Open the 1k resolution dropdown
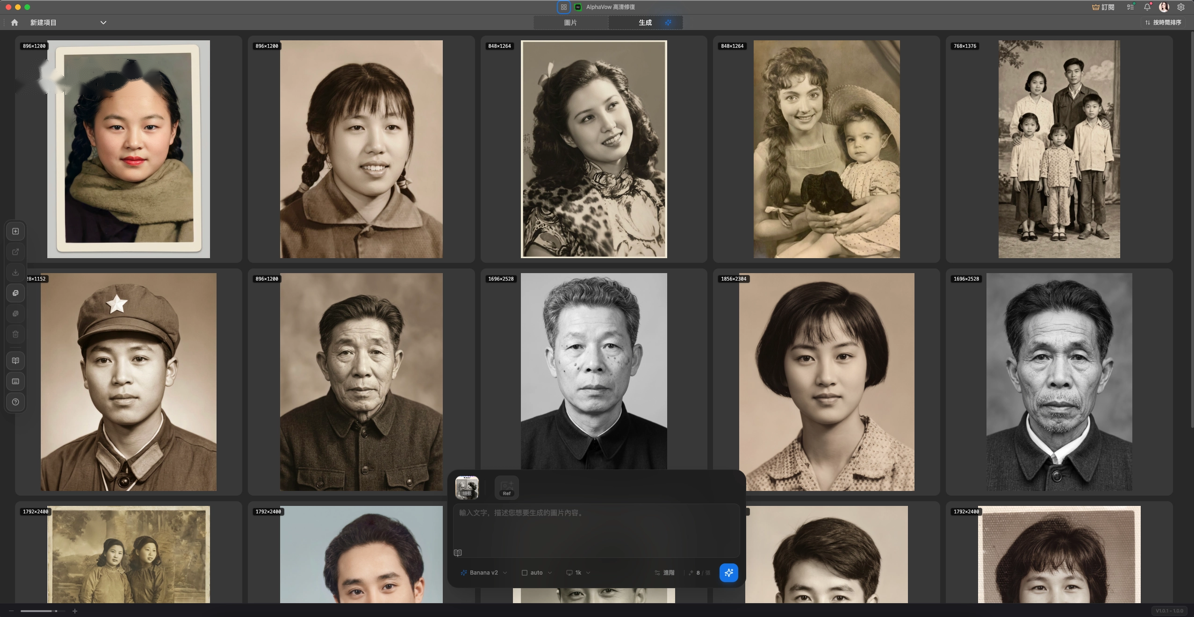Viewport: 1194px width, 618px height. tap(578, 572)
